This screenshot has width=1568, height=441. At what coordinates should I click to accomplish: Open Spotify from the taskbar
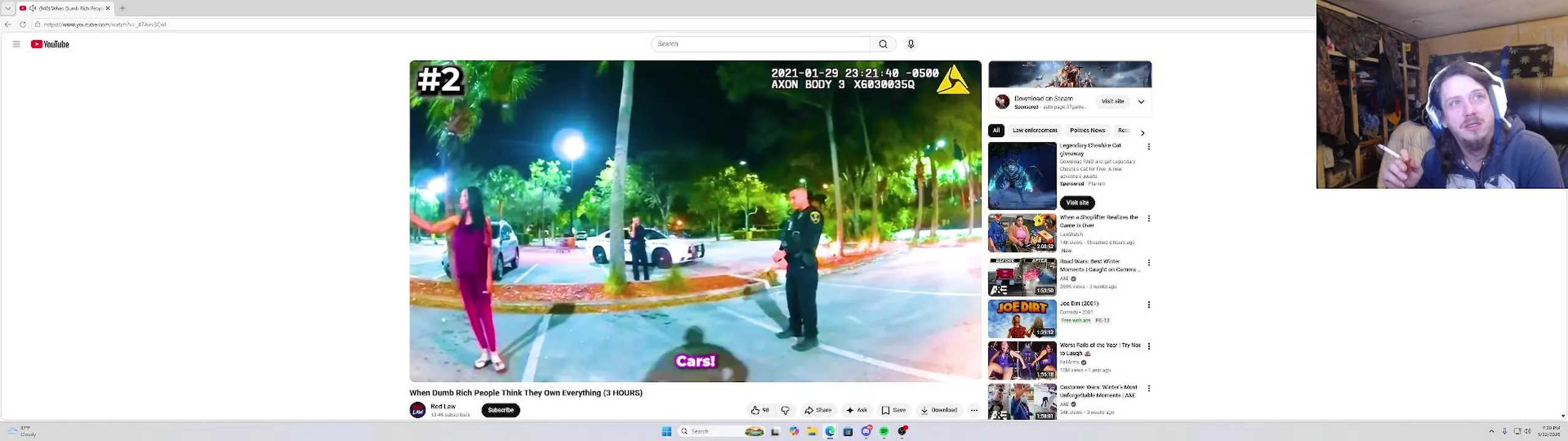[x=884, y=431]
